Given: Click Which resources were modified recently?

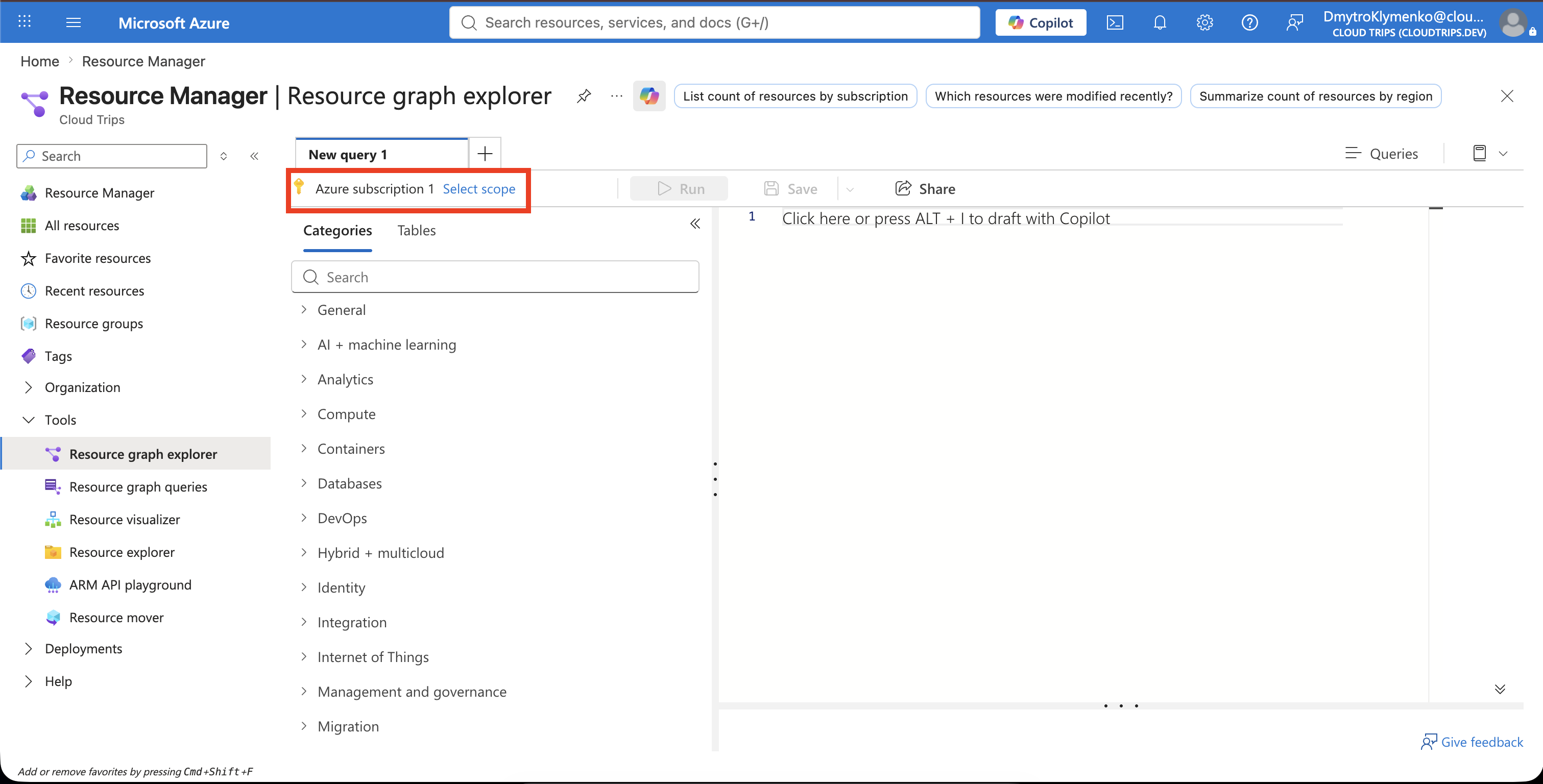Looking at the screenshot, I should click(1053, 96).
